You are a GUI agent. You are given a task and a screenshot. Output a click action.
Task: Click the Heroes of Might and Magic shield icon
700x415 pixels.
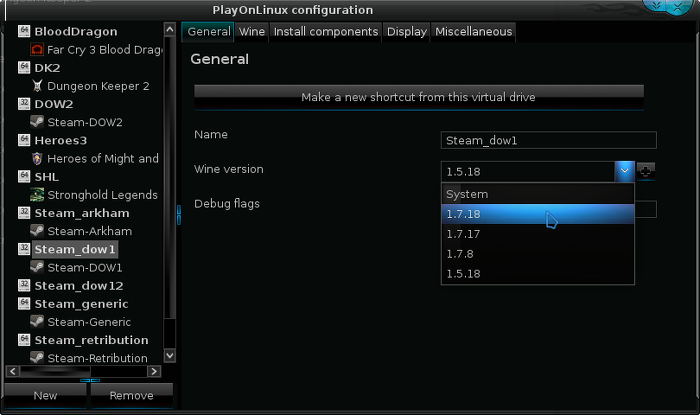click(37, 158)
